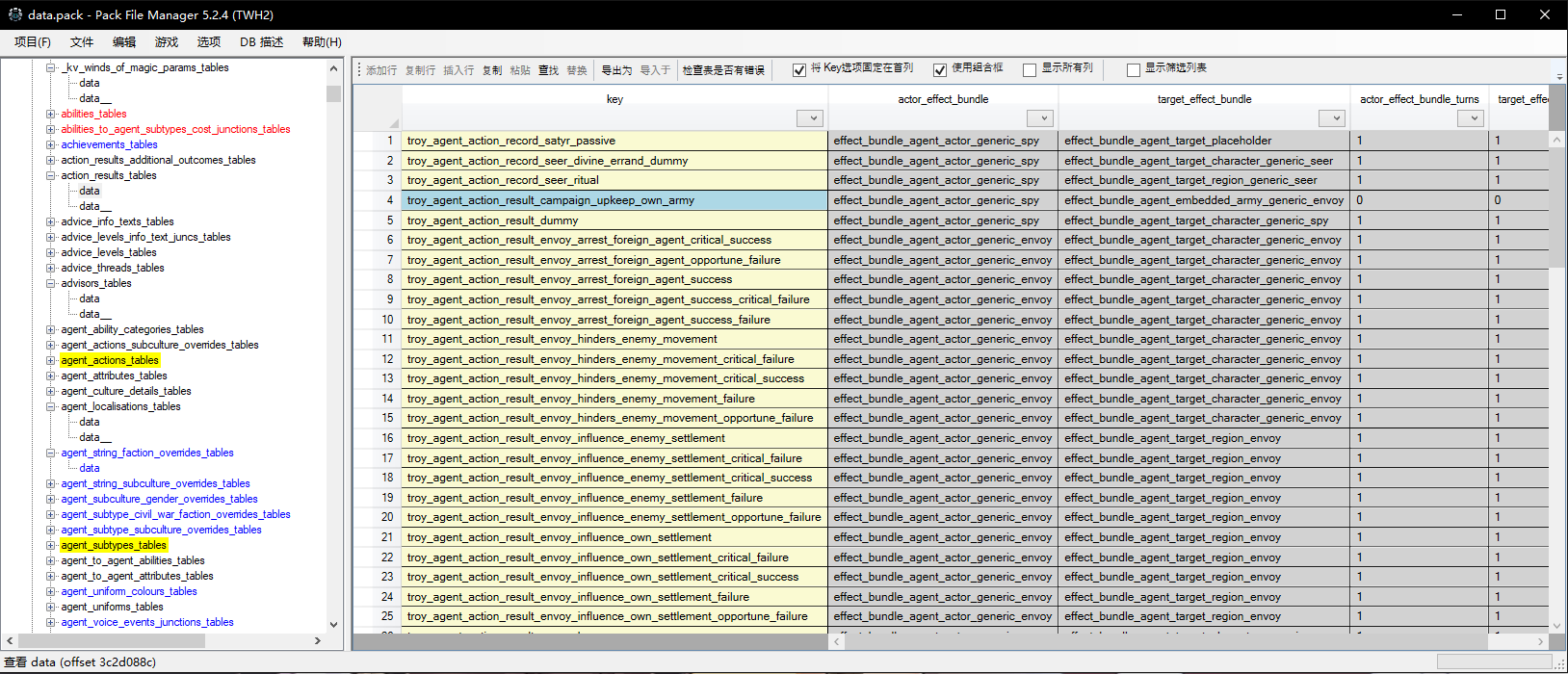Enable the 显示筛选列表 checkbox
Screen dimensions: 1568x674
point(1134,70)
